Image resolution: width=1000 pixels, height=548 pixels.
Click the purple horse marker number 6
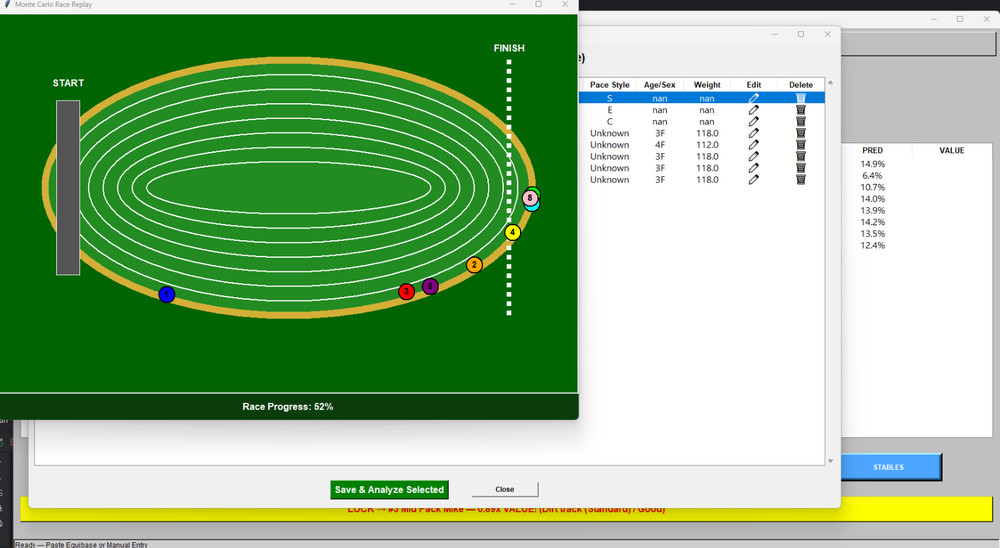430,287
